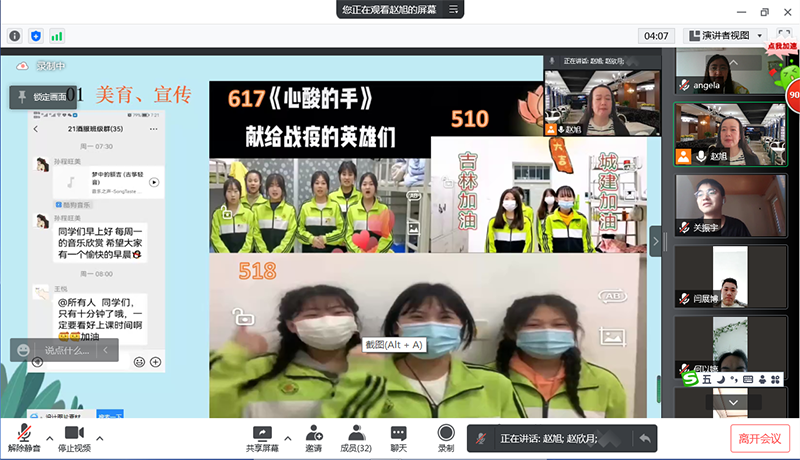800x460 pixels.
Task: Click the AB icon on the 518 video
Action: [x=612, y=296]
